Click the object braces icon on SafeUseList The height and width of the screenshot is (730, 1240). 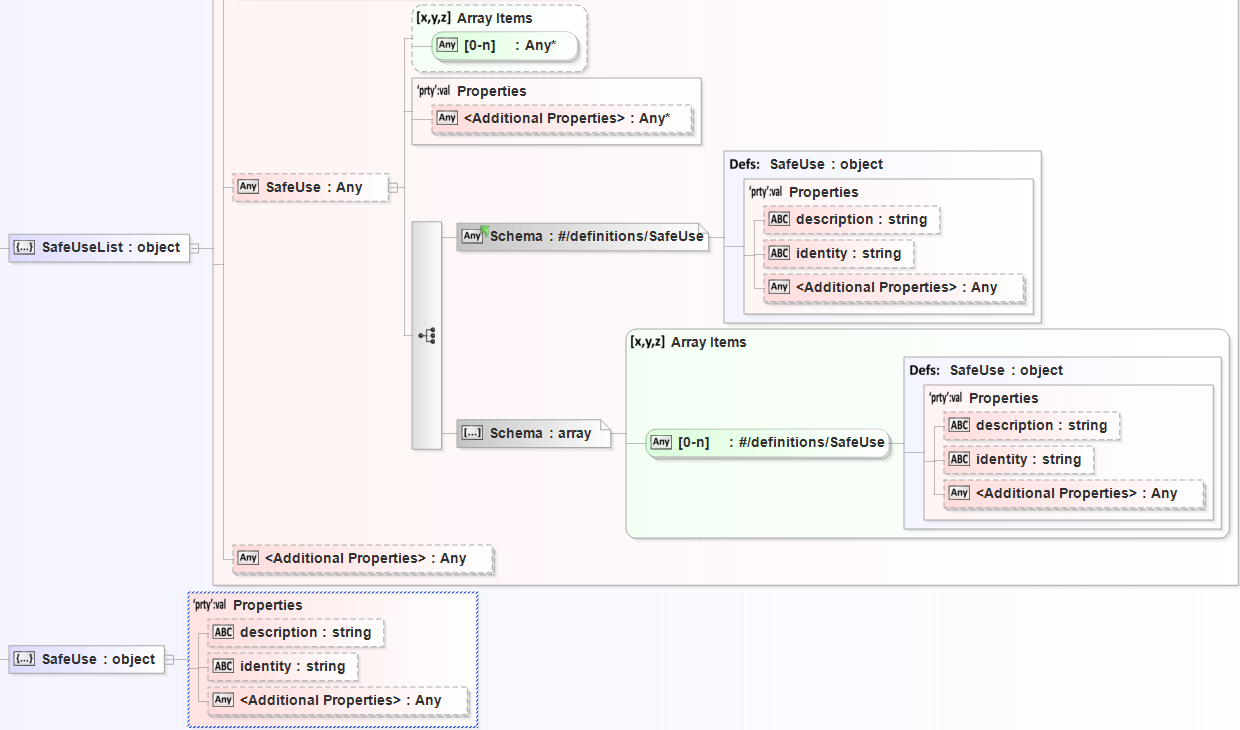coord(24,248)
